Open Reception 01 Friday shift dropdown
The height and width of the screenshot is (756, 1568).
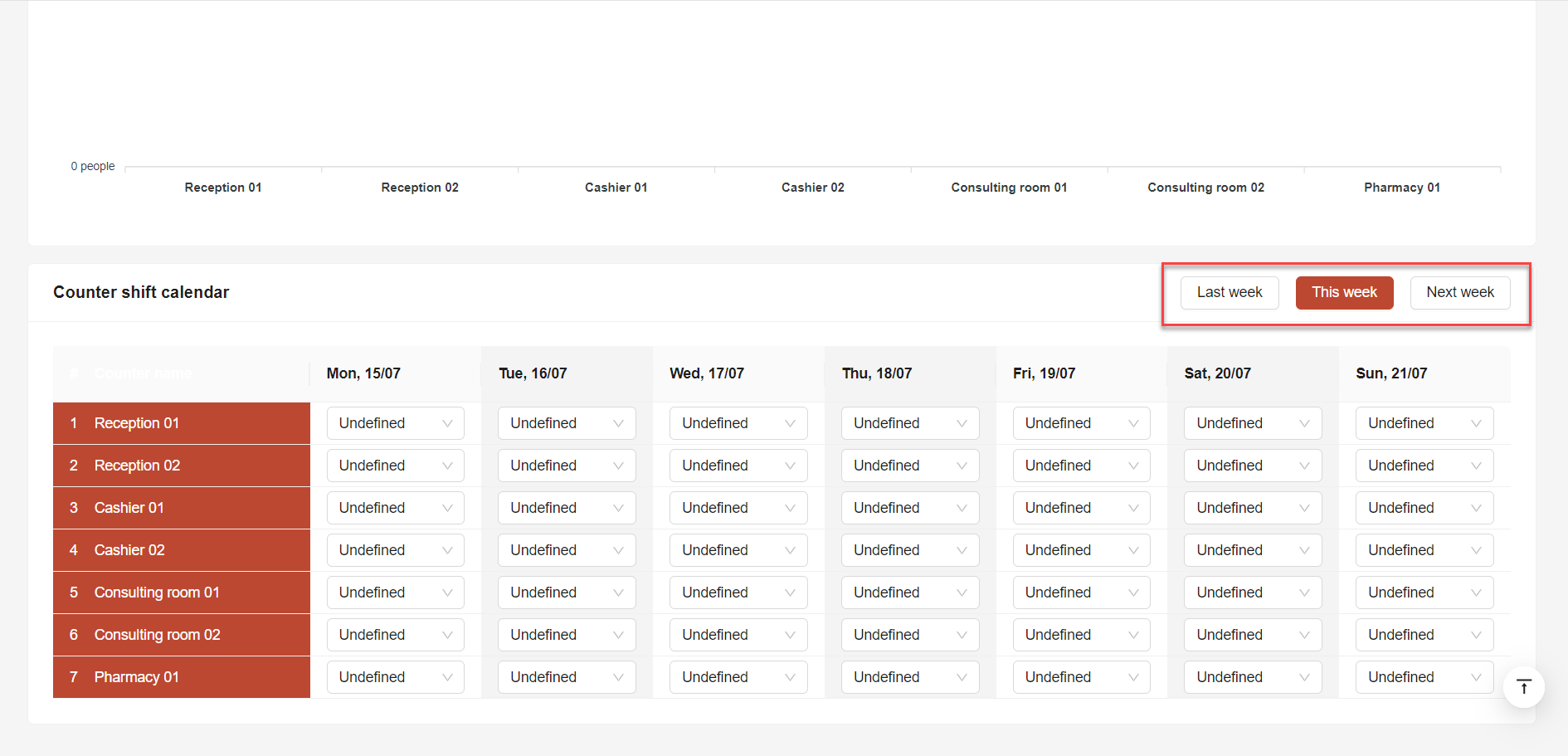point(1081,423)
